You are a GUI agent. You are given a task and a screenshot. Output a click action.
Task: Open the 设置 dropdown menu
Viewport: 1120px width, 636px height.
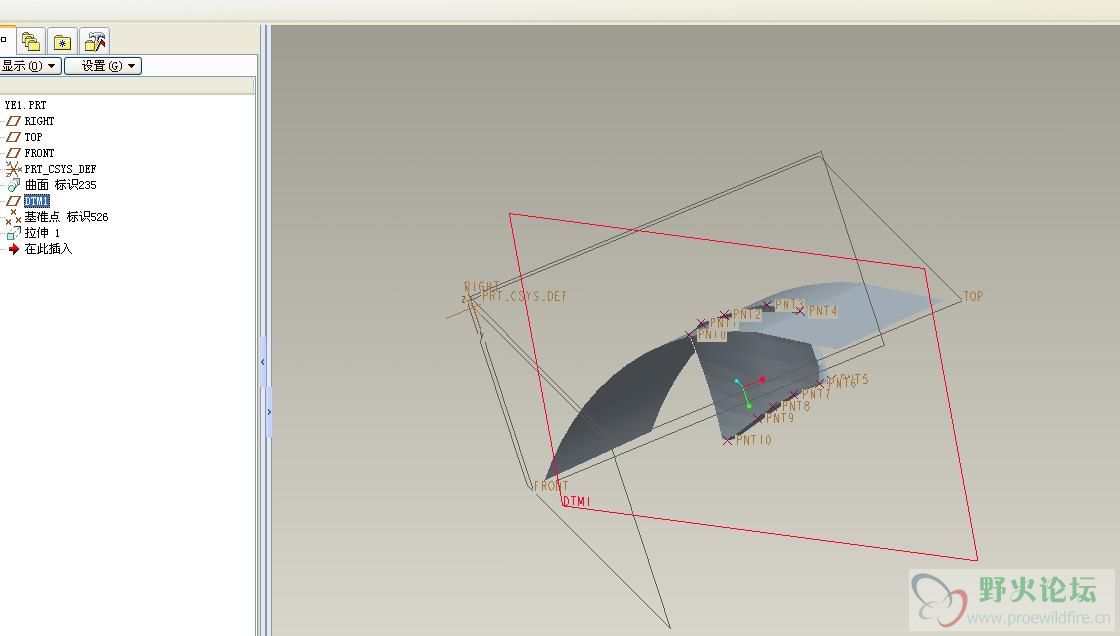pyautogui.click(x=103, y=66)
